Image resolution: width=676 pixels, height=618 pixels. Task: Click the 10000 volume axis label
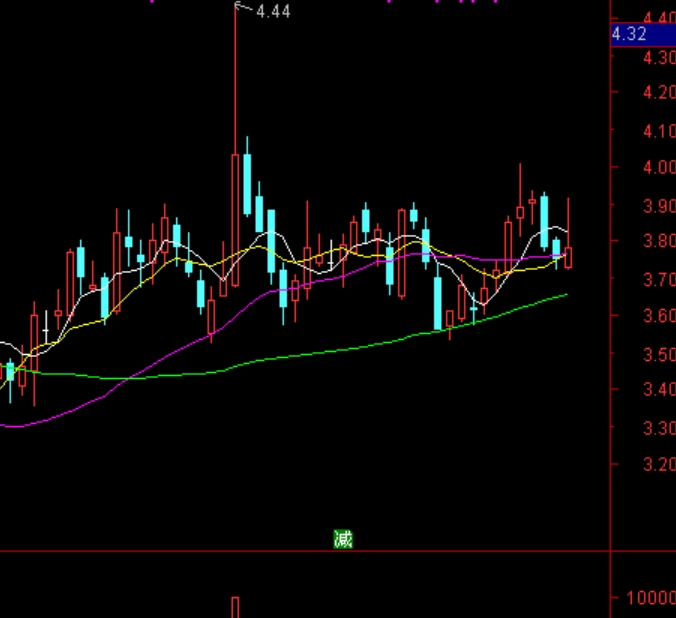tap(650, 598)
